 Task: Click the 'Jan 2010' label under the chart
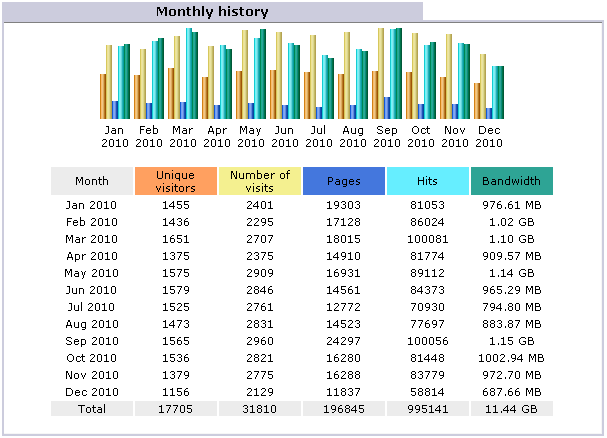click(x=115, y=136)
